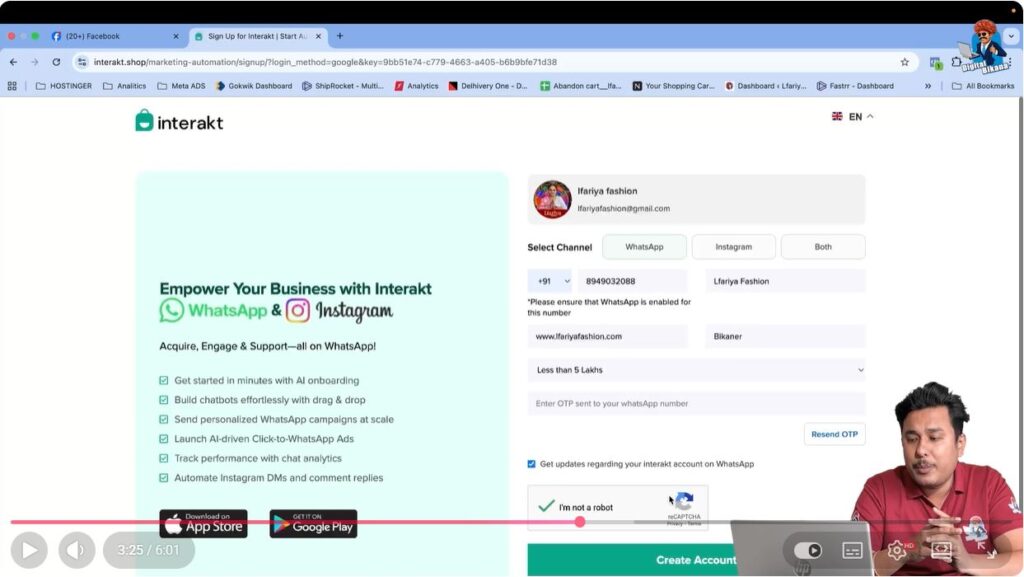Open the EN language dropdown
Image resolution: width=1024 pixels, height=577 pixels.
click(850, 116)
